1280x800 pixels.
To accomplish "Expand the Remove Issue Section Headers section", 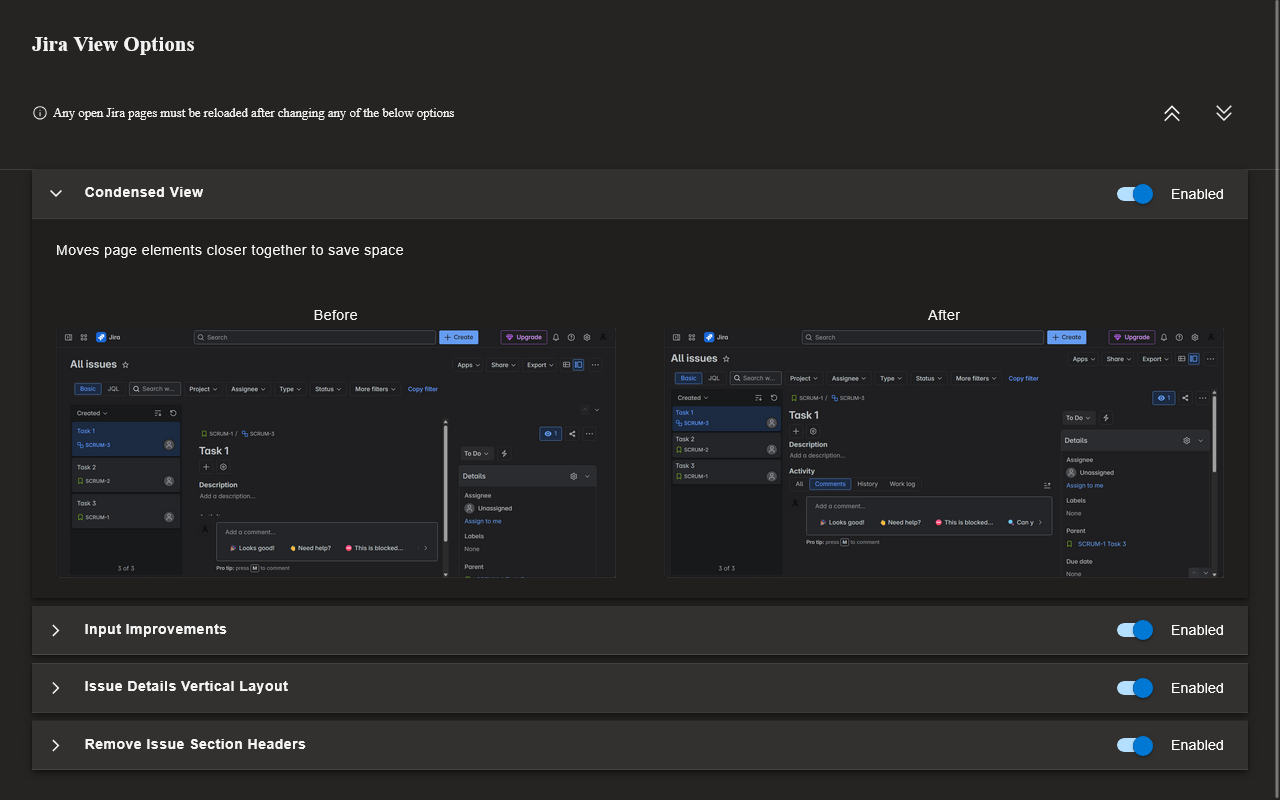I will point(55,745).
